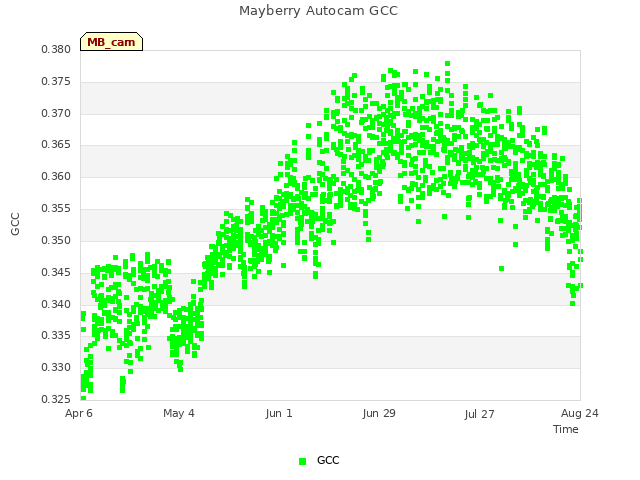Click the 0.355 y-axis value

56,208
